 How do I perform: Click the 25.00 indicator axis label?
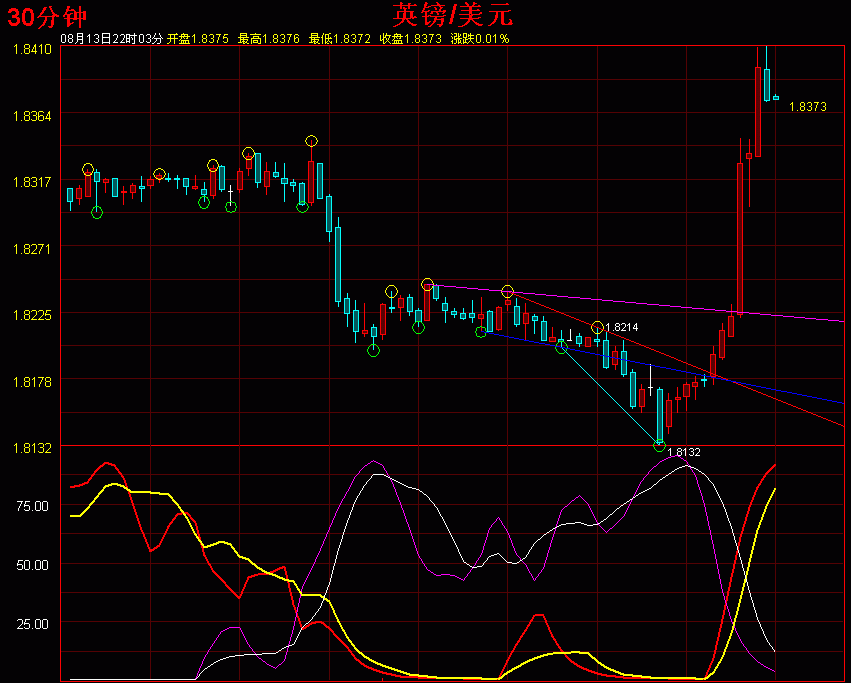pyautogui.click(x=32, y=624)
